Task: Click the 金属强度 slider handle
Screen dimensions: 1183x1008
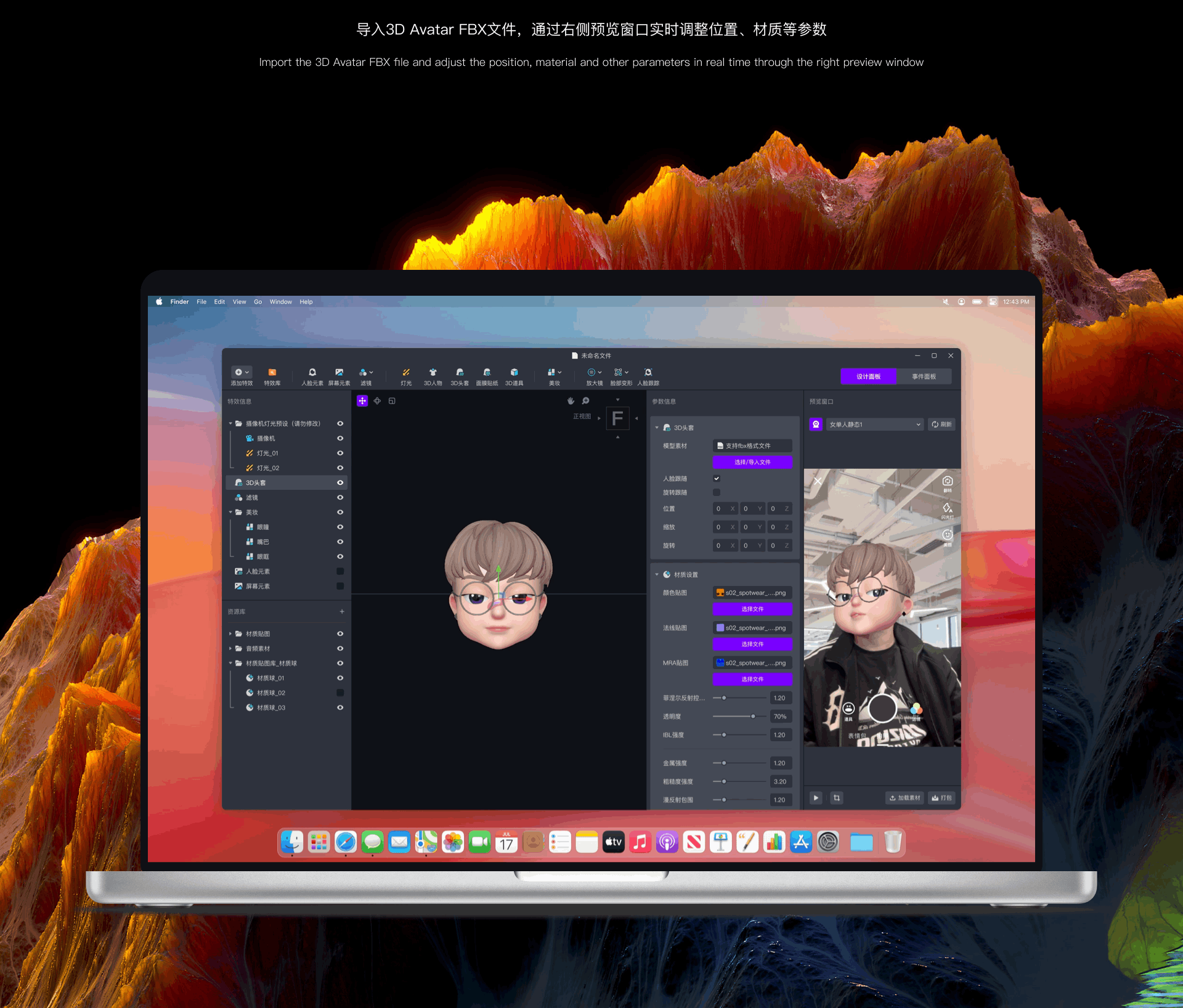Action: 724,763
